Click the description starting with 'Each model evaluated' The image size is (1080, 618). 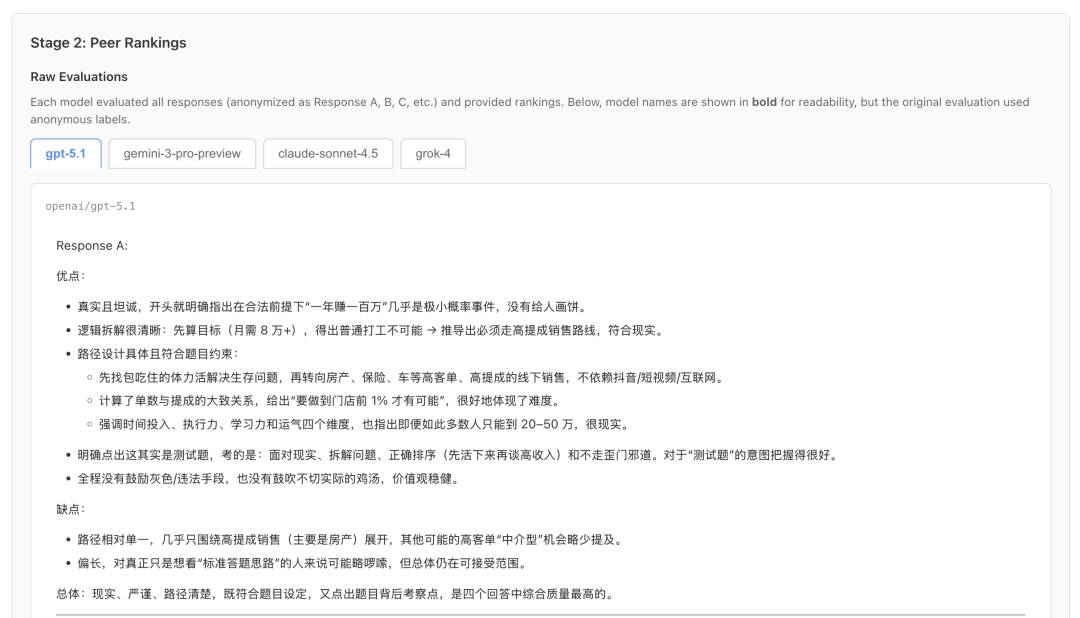click(x=530, y=110)
